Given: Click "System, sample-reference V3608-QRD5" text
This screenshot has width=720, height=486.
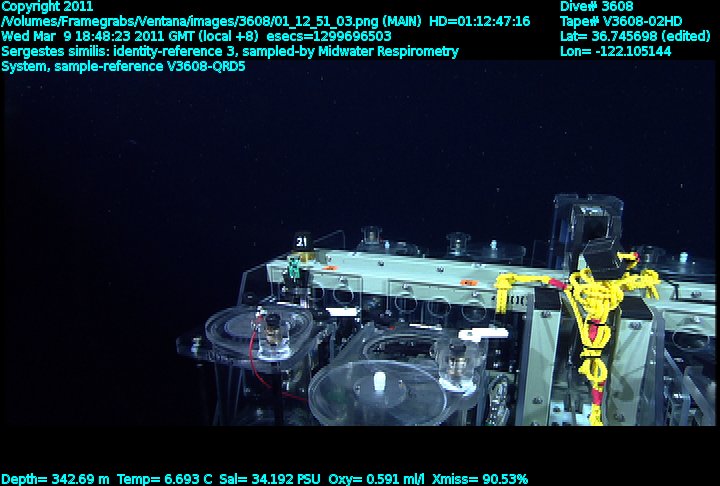Looking at the screenshot, I should 123,67.
